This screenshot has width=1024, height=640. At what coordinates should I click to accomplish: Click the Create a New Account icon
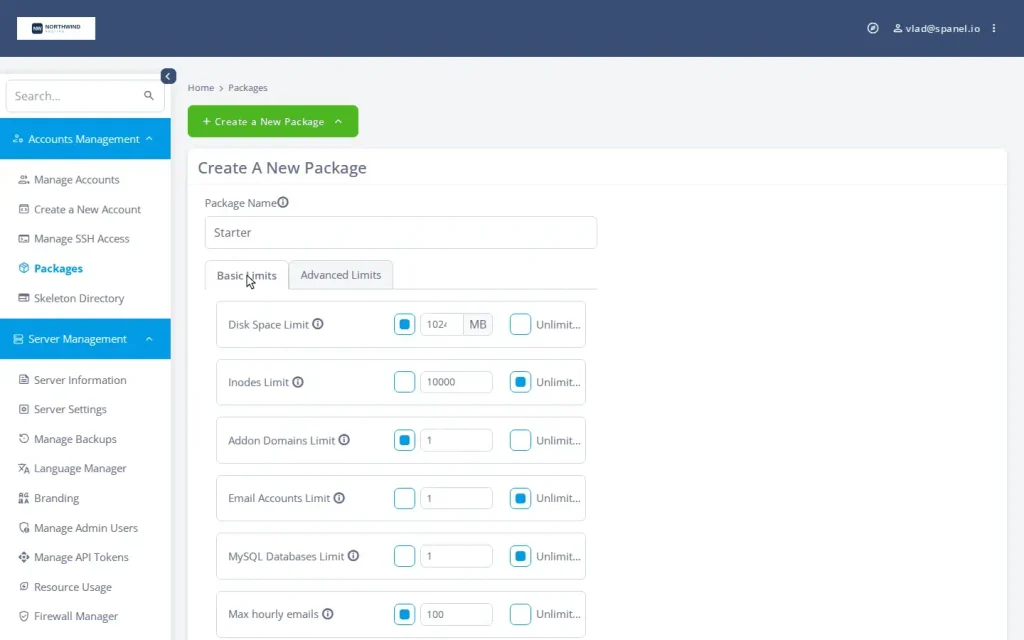(x=24, y=209)
